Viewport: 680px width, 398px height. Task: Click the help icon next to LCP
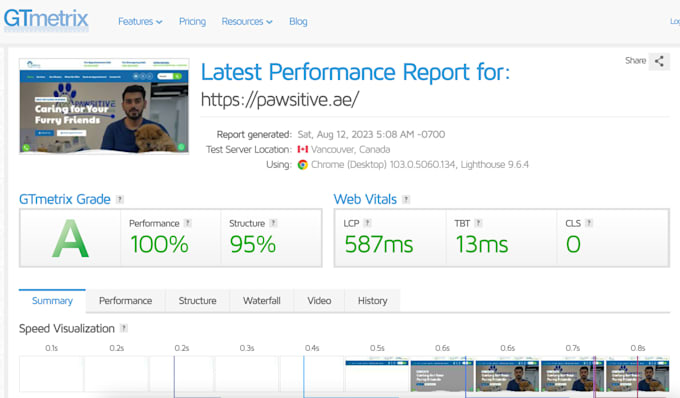[367, 223]
